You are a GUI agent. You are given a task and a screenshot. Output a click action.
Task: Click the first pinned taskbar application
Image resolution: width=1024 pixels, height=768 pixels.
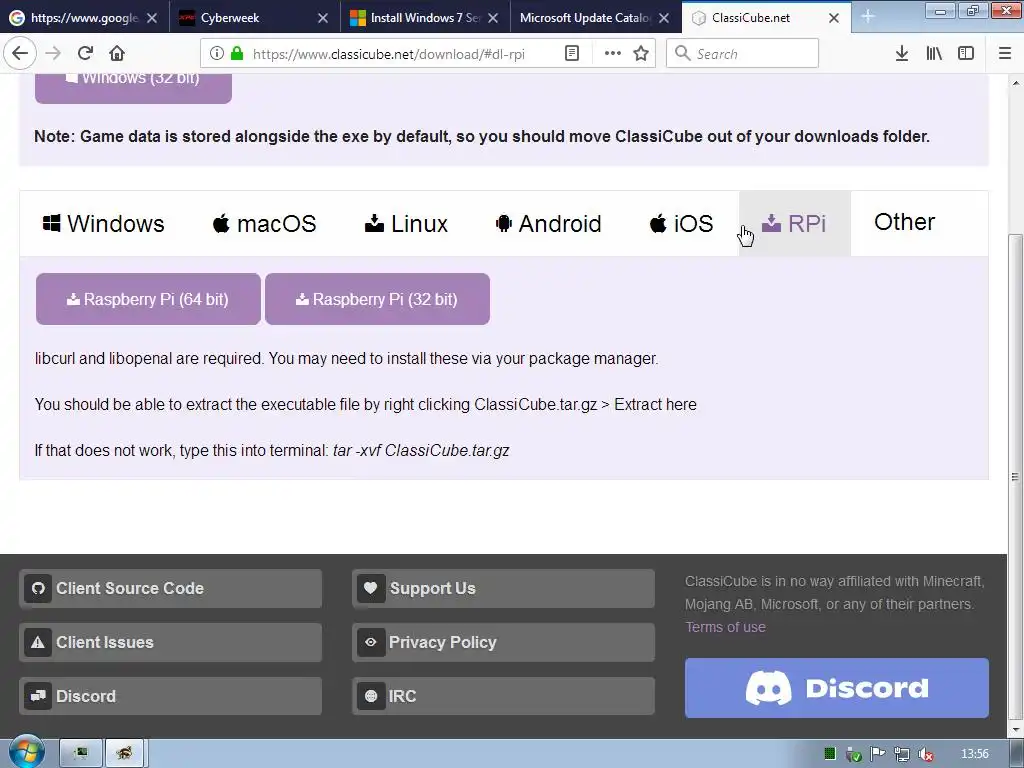[x=81, y=754]
